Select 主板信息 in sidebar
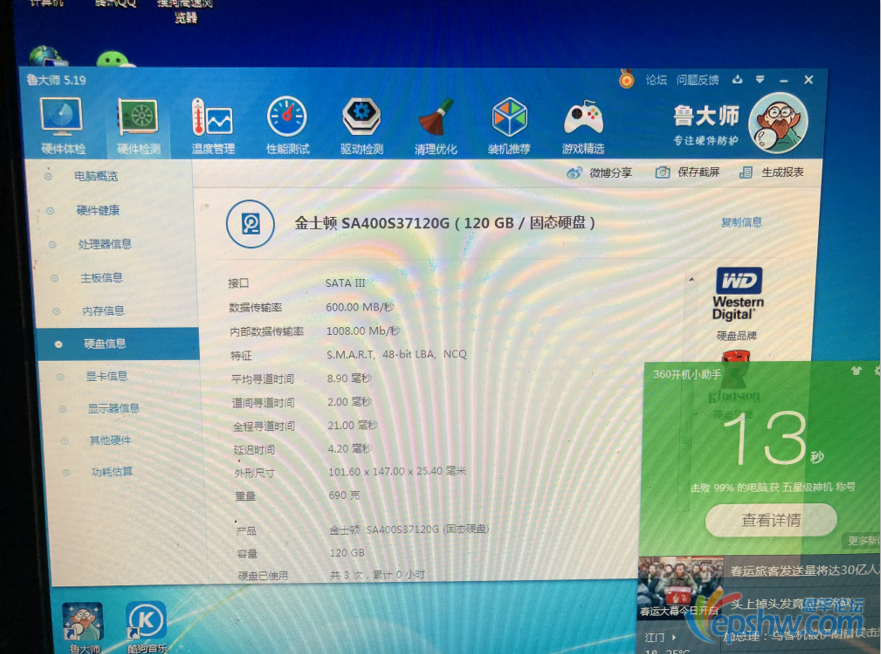881x654 pixels. [101, 278]
